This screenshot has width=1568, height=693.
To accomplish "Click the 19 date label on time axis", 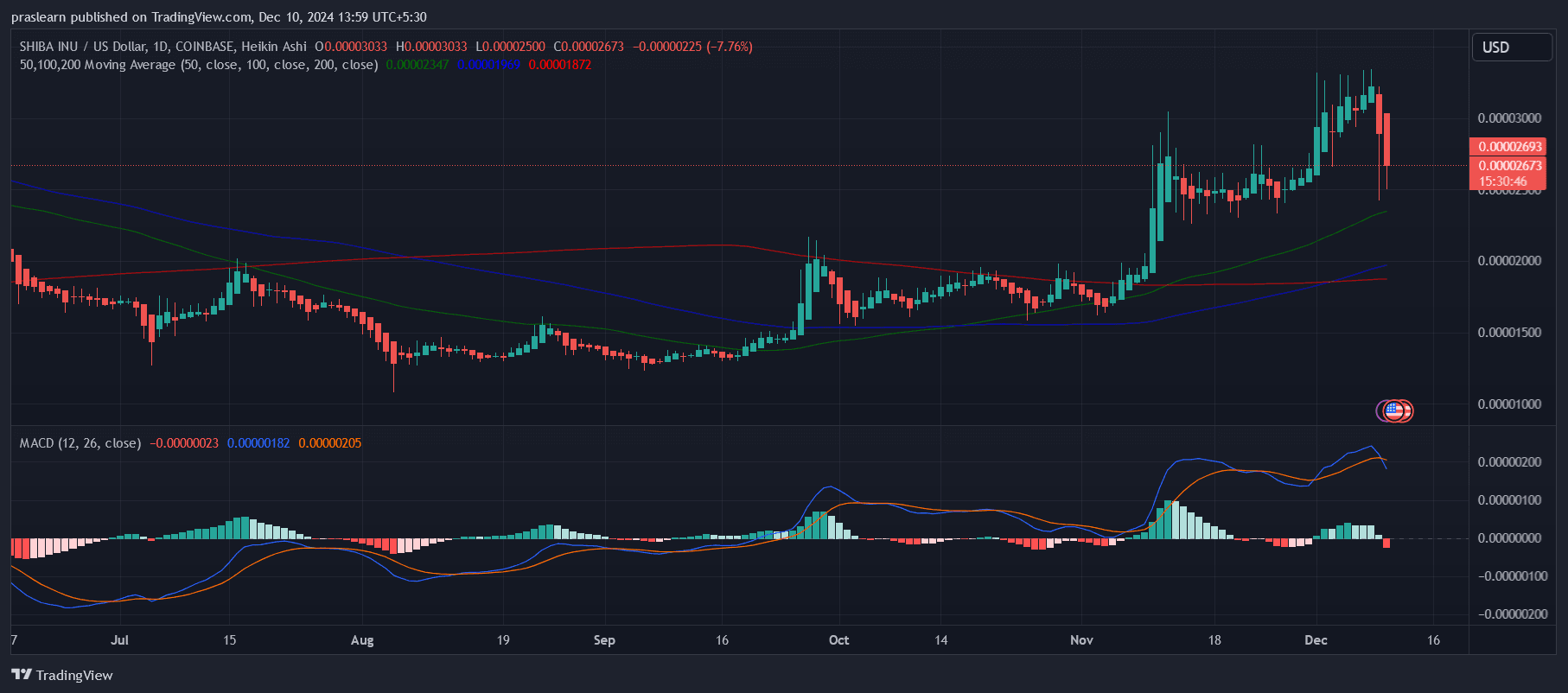I will 503,640.
